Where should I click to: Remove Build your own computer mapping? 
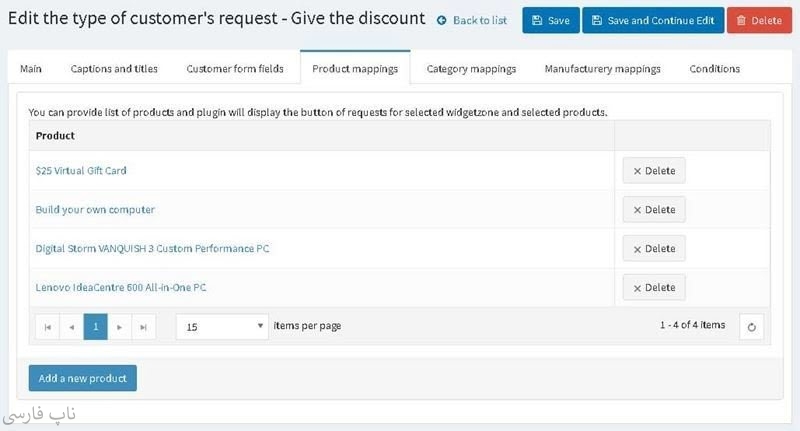(x=654, y=210)
